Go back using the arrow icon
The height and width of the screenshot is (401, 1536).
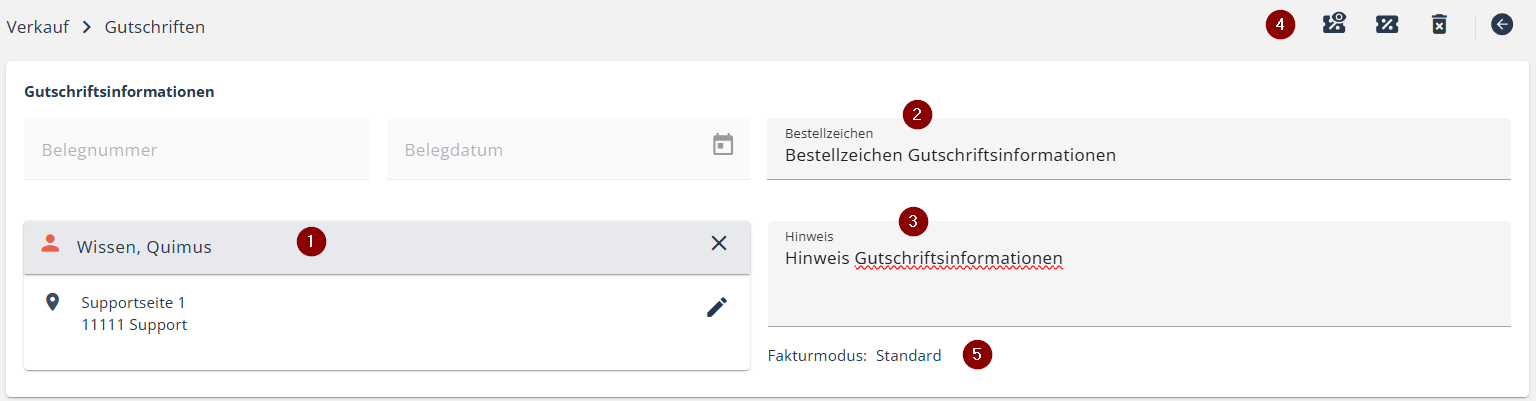pos(1502,24)
